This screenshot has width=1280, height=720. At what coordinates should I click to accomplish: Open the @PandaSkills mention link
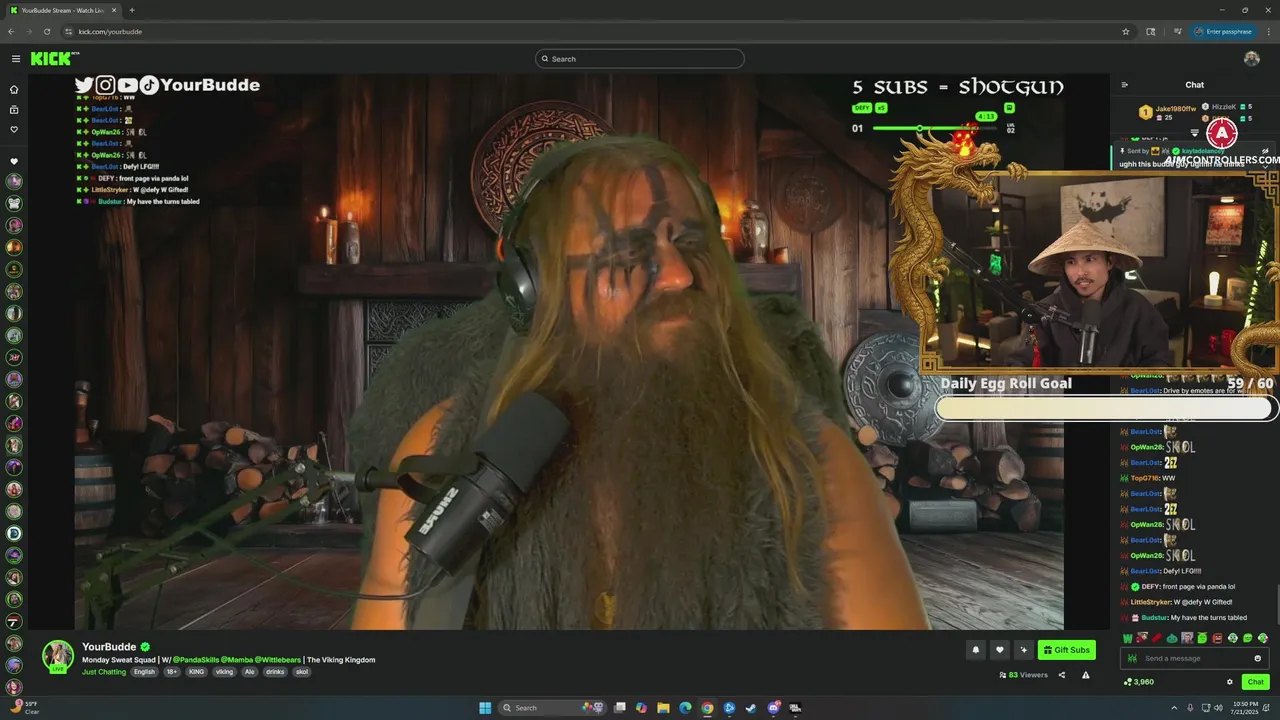pos(195,660)
